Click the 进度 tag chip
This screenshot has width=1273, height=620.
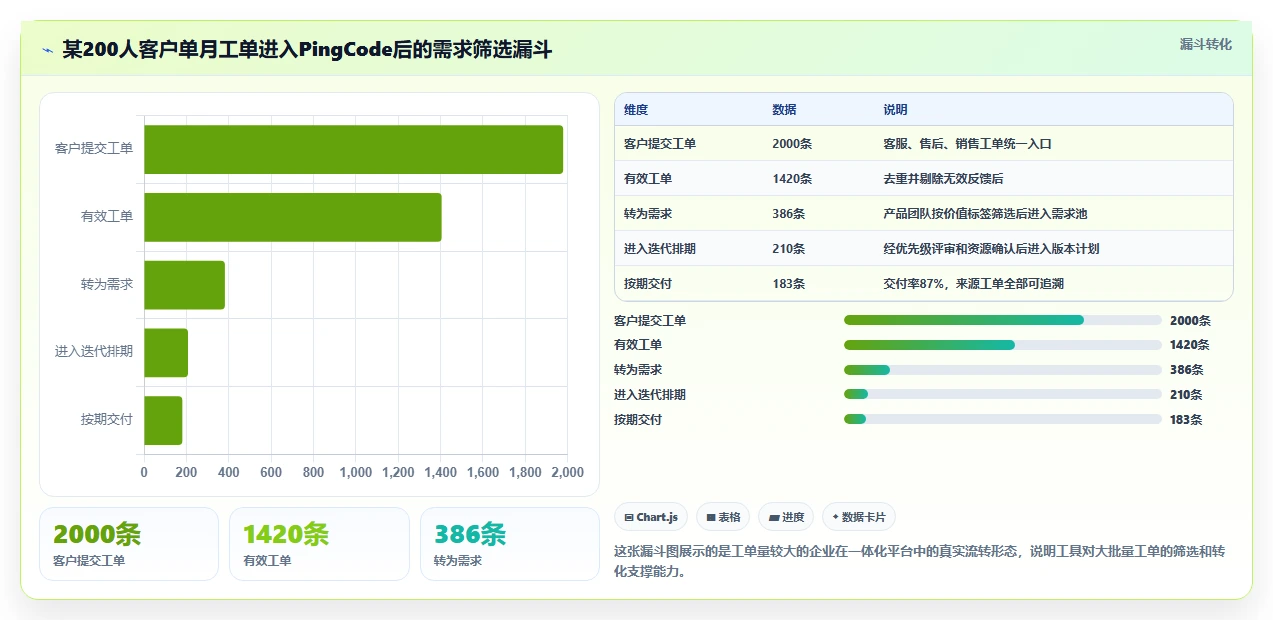tap(786, 517)
